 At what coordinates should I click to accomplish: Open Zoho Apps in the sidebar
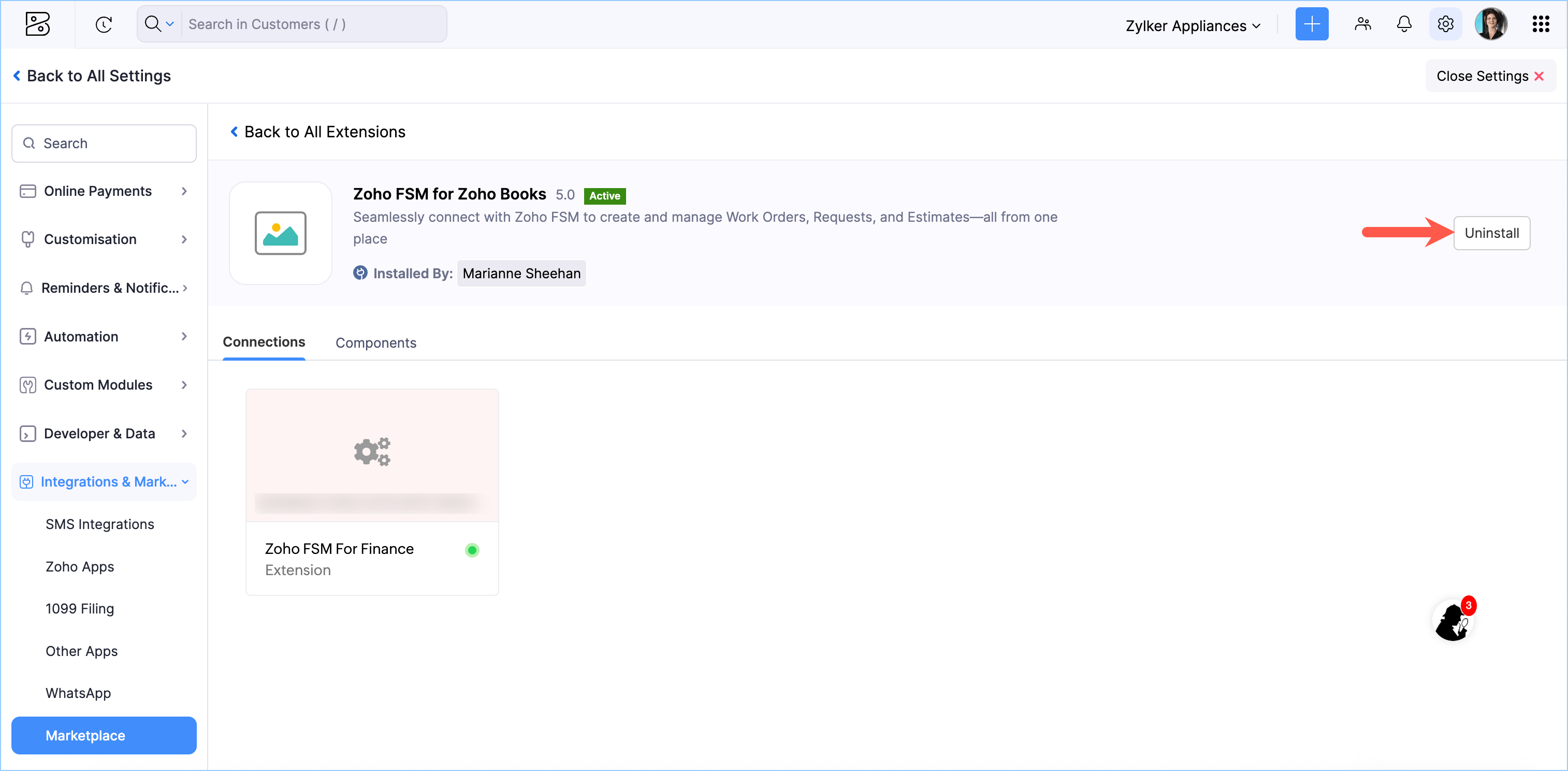click(x=80, y=566)
